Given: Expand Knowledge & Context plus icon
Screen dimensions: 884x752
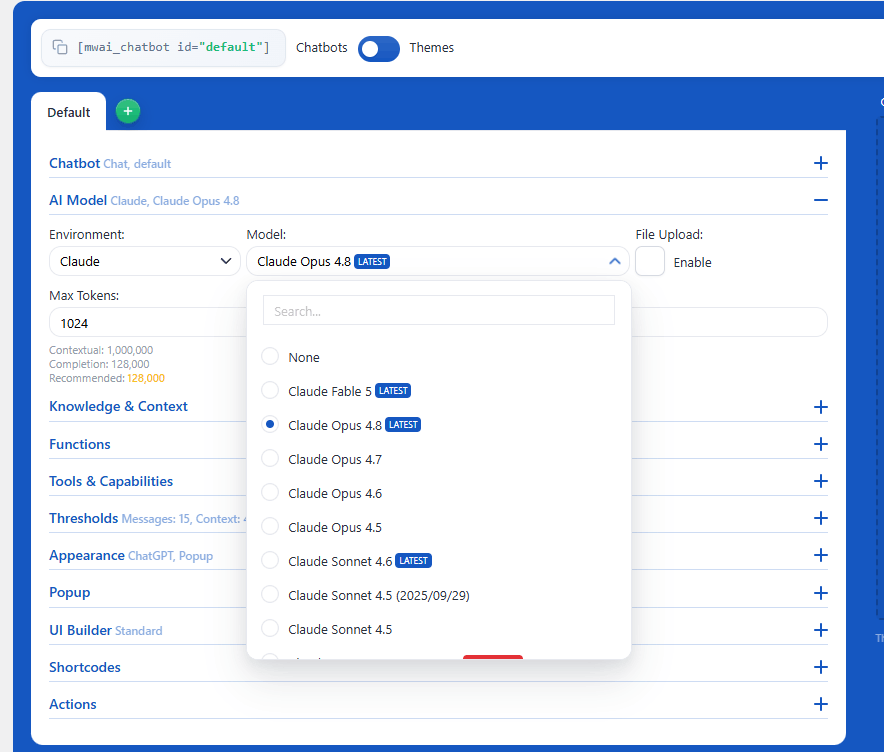Looking at the screenshot, I should click(x=820, y=407).
